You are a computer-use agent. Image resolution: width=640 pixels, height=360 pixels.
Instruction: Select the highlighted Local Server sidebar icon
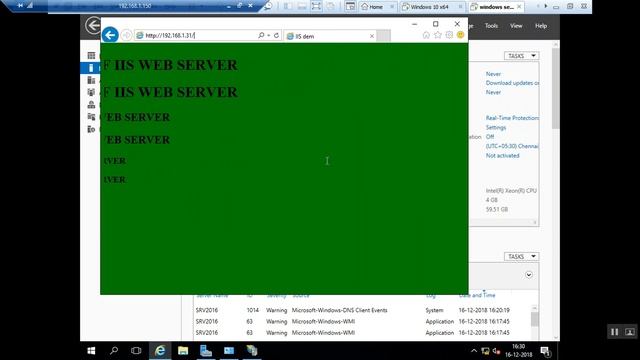(91, 68)
